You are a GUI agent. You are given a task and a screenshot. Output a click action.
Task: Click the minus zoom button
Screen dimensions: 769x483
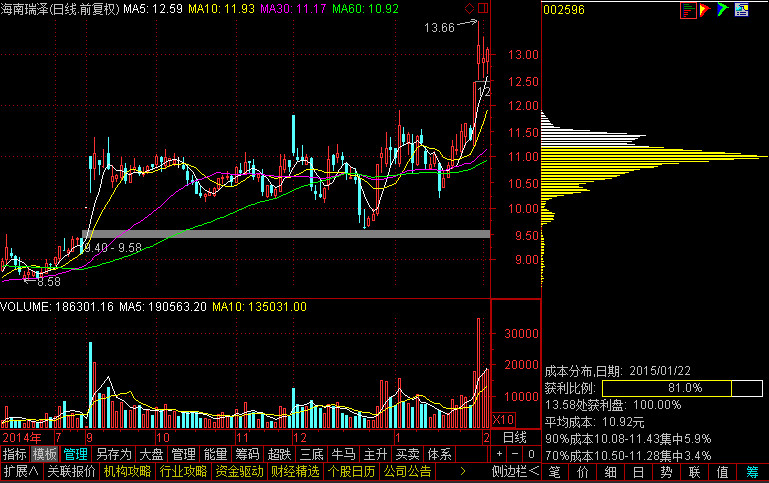pyautogui.click(x=516, y=454)
